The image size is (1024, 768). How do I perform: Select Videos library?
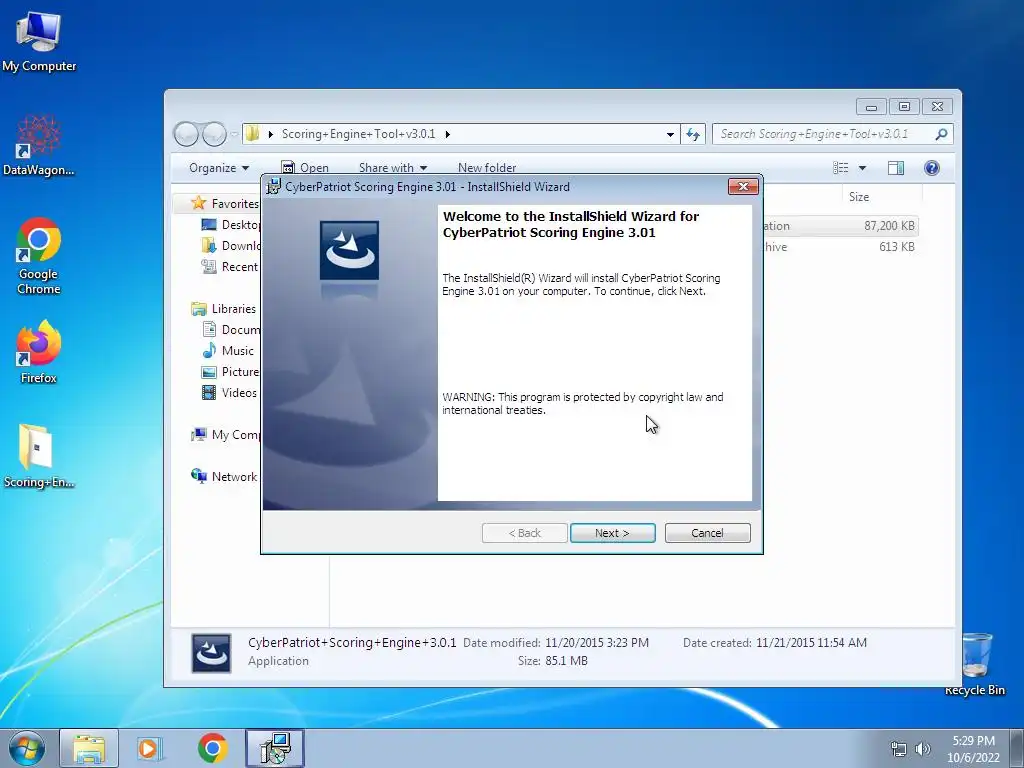coord(229,392)
